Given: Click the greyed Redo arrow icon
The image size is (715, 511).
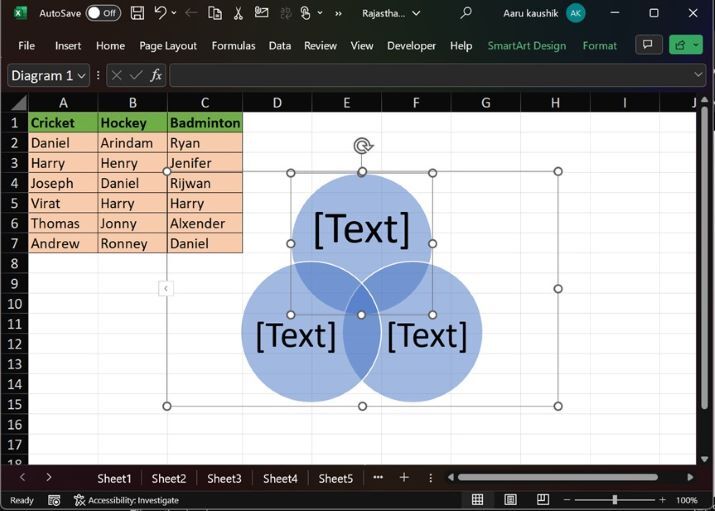Looking at the screenshot, I should click(x=191, y=13).
